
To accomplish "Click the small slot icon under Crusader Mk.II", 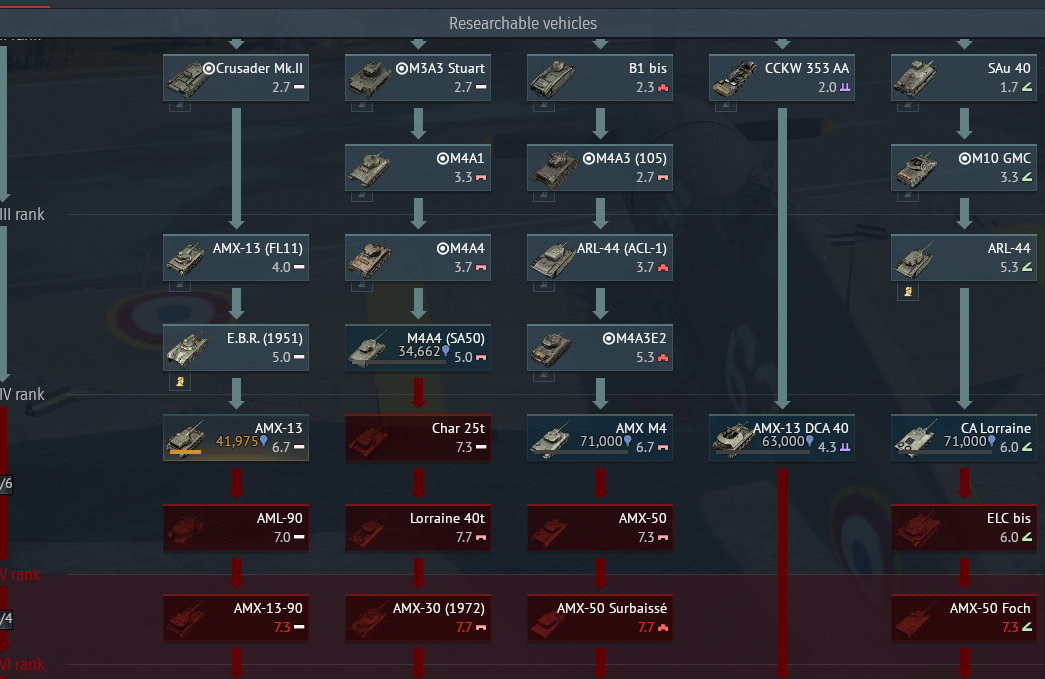I will [180, 106].
